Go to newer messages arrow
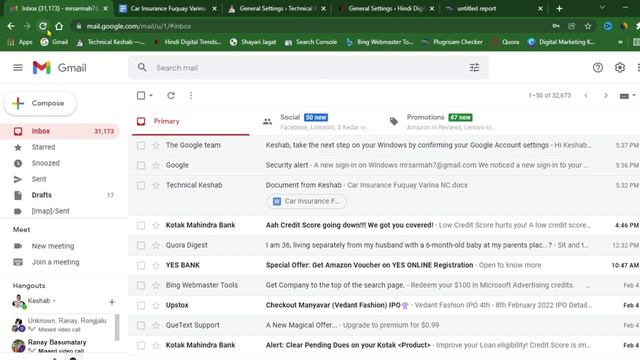Image resolution: width=640 pixels, height=360 pixels. tap(586, 96)
